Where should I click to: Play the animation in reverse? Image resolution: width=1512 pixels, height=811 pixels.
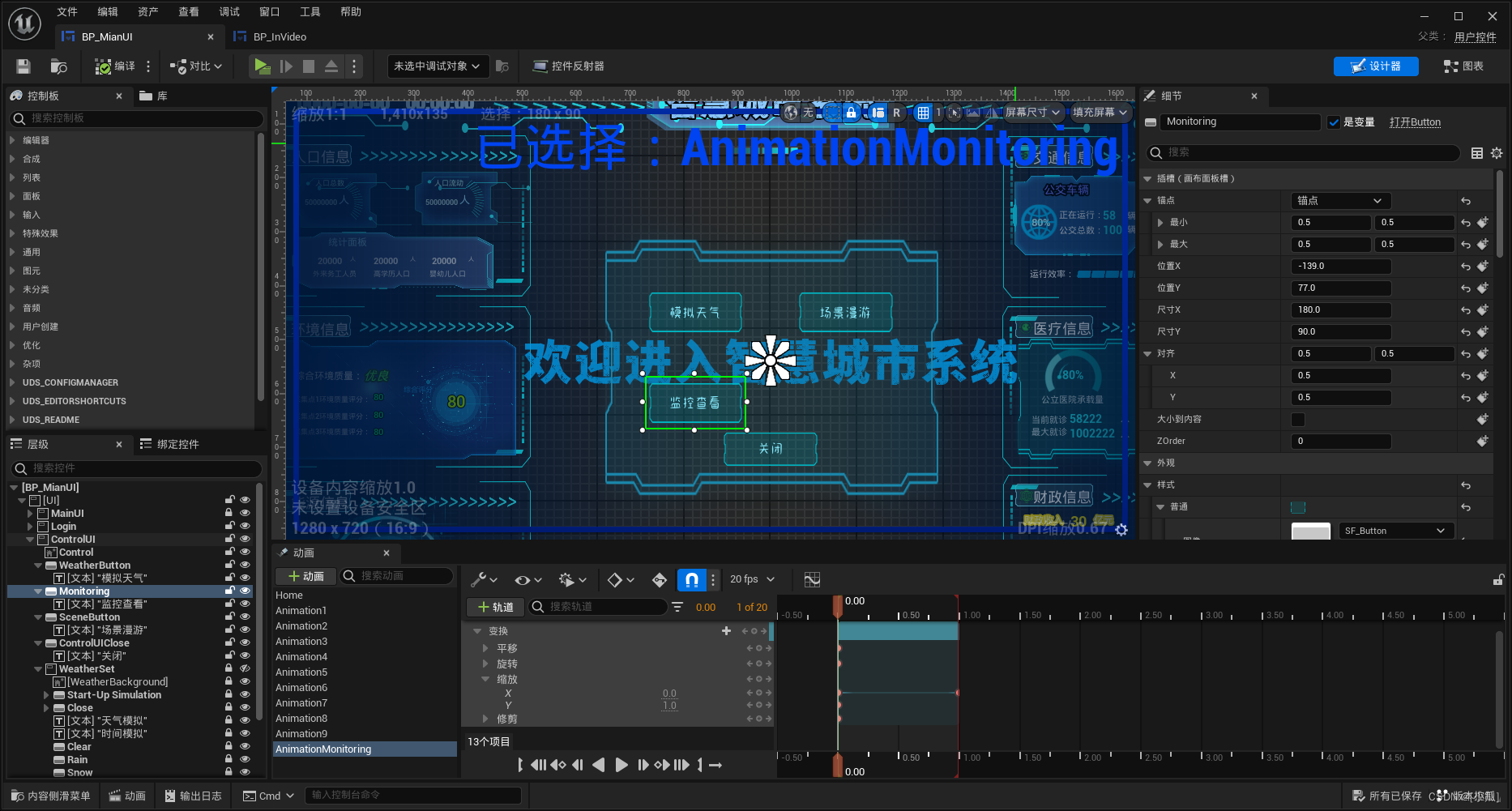(599, 765)
